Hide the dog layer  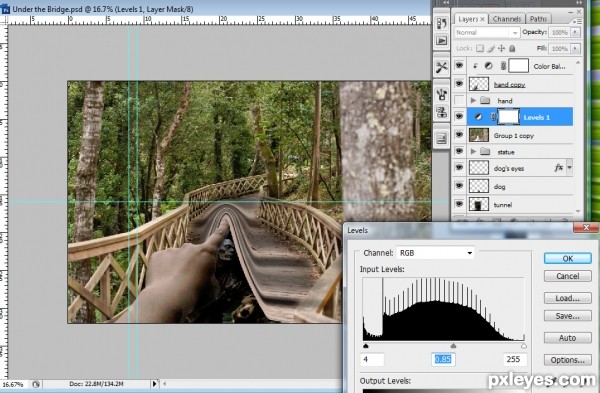coord(459,186)
